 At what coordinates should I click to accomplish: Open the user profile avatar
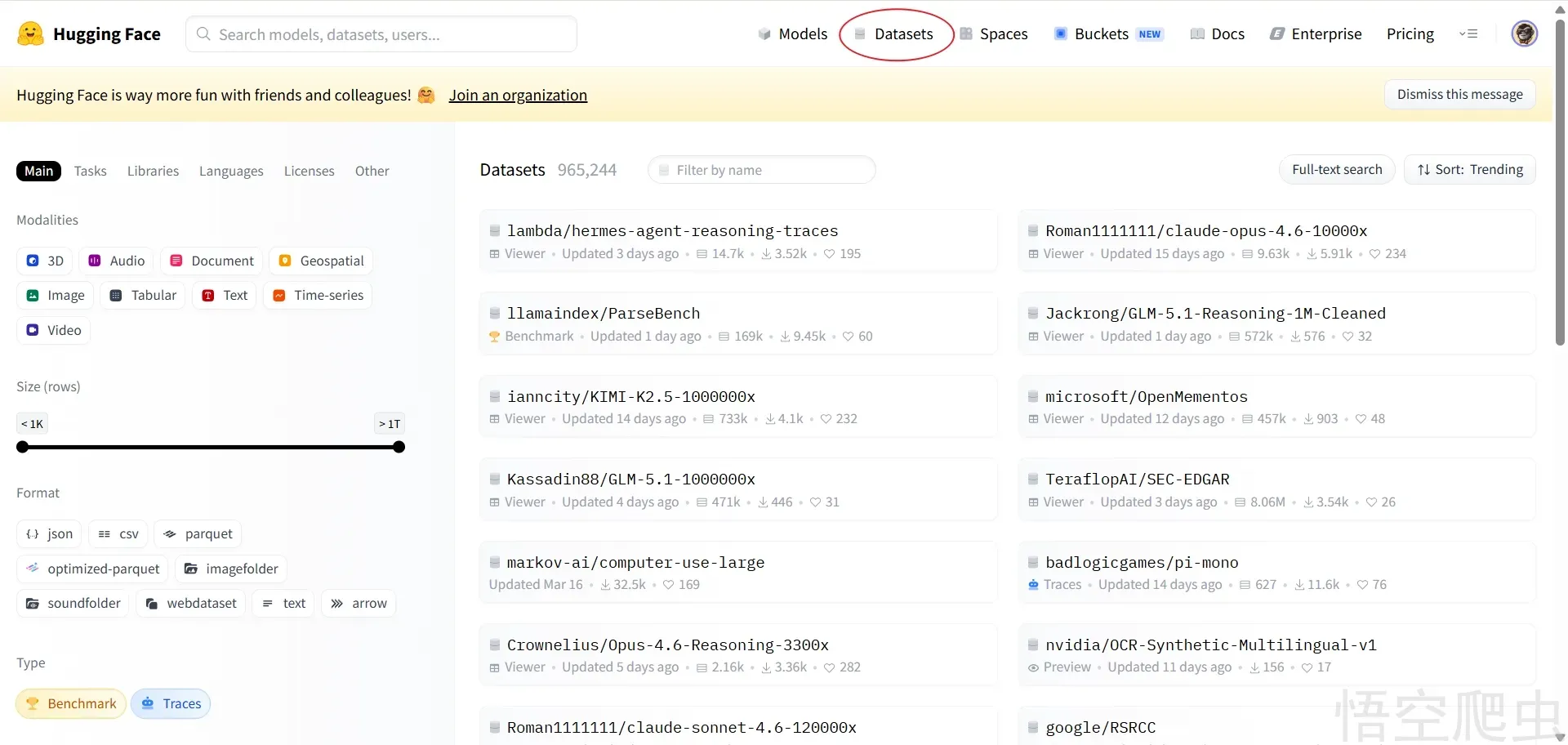coord(1524,33)
